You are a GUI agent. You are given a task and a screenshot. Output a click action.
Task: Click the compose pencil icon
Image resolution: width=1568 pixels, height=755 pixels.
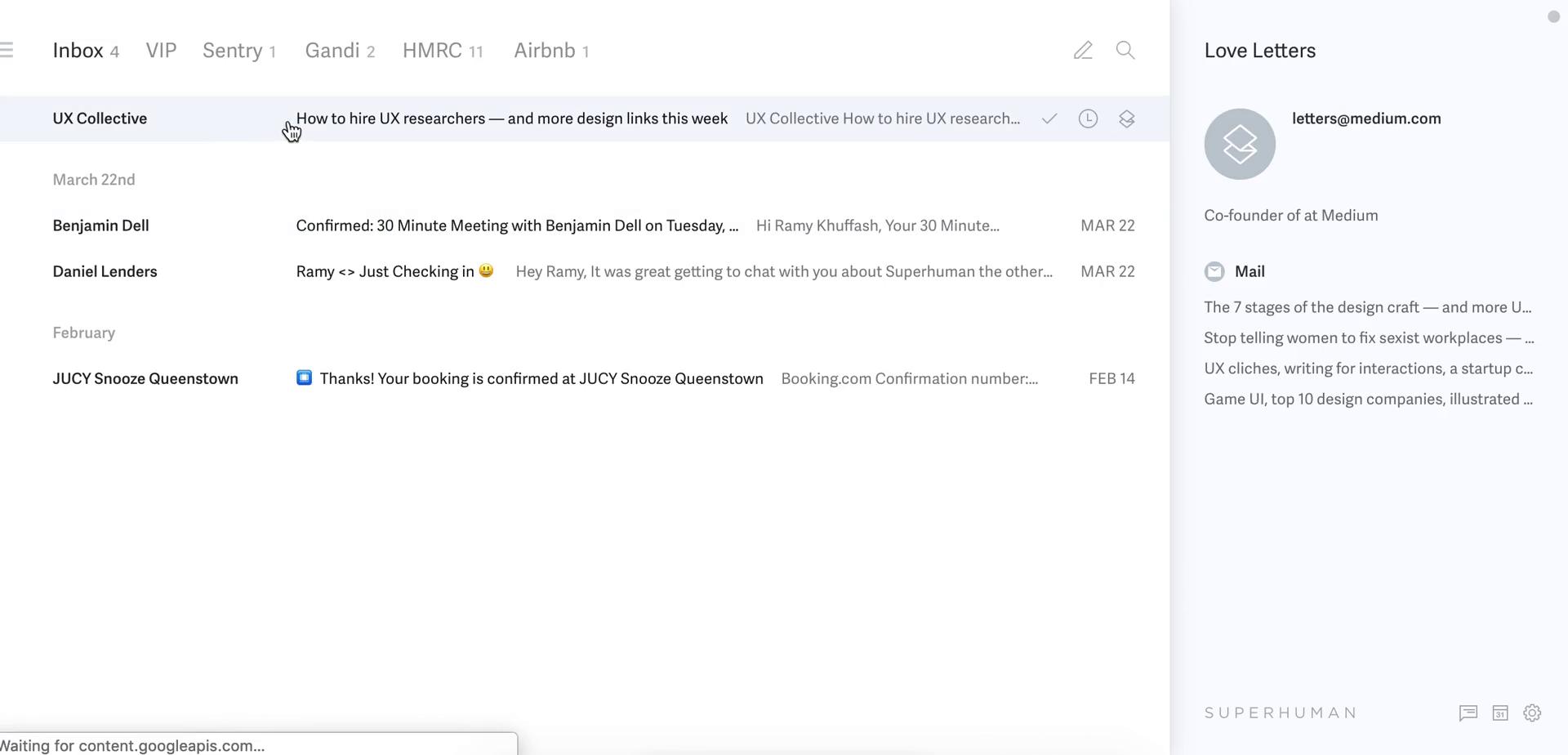pyautogui.click(x=1083, y=51)
